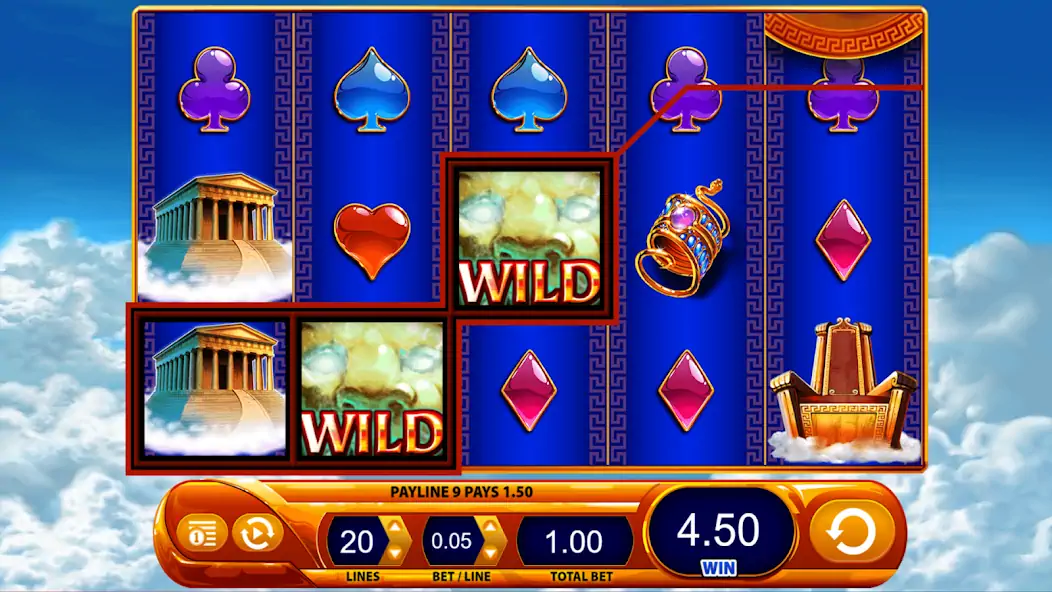Screen dimensions: 1052x592
Task: Click the 4.50 win amount display
Action: click(x=718, y=530)
